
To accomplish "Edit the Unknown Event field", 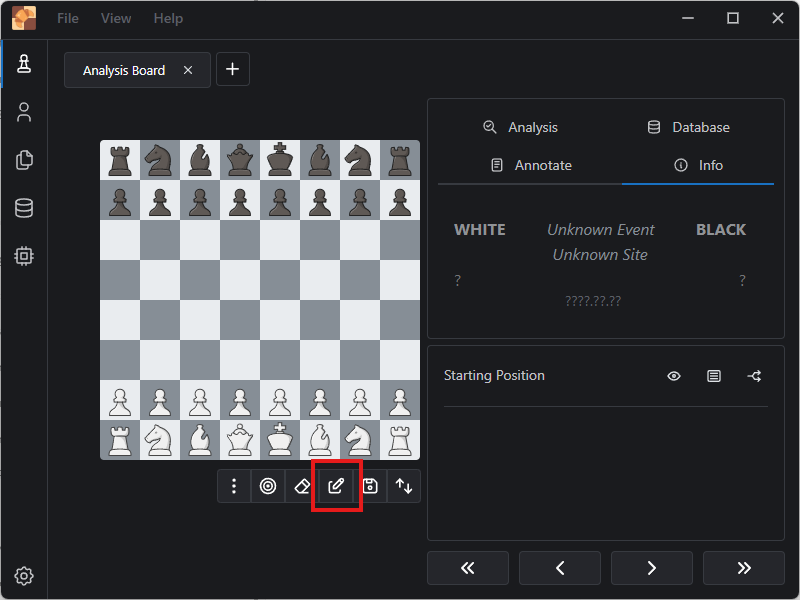I will click(x=601, y=230).
